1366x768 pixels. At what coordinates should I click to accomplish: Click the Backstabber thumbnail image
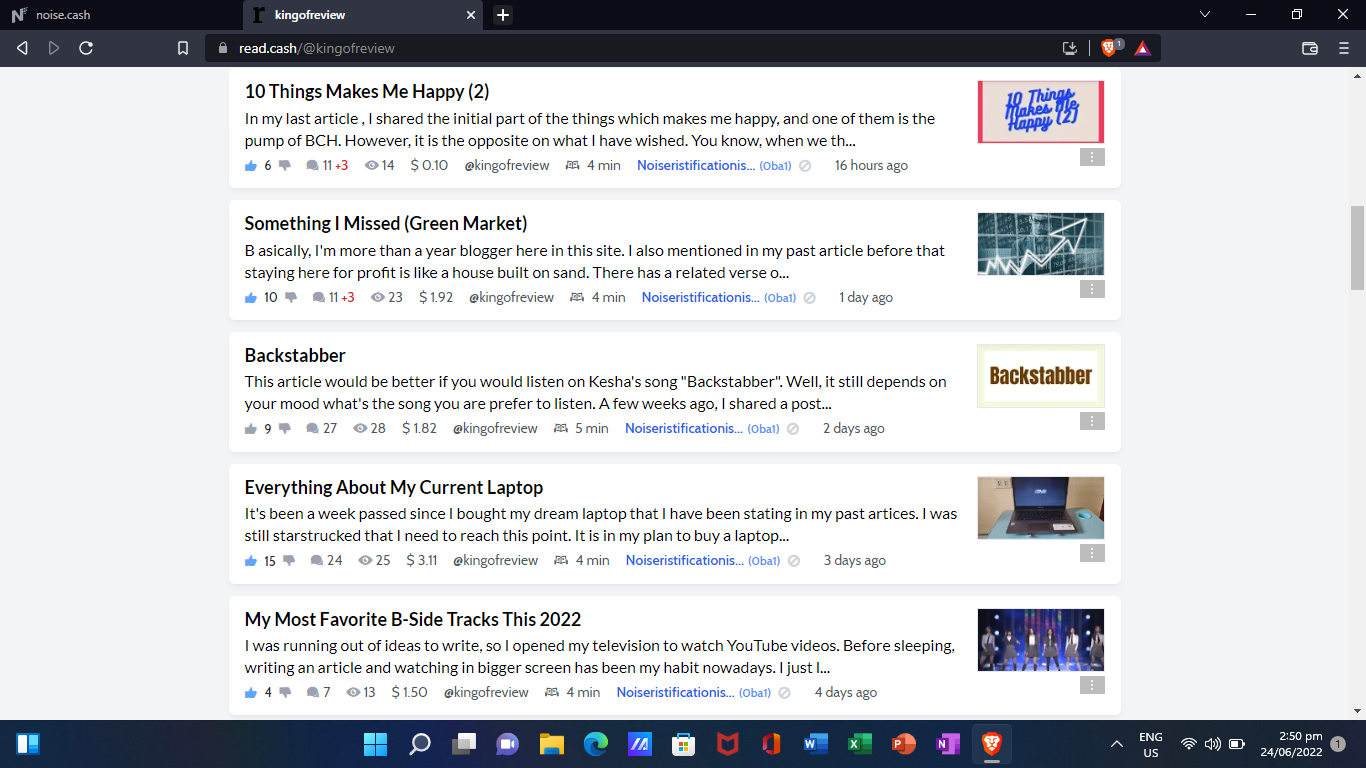click(x=1041, y=376)
